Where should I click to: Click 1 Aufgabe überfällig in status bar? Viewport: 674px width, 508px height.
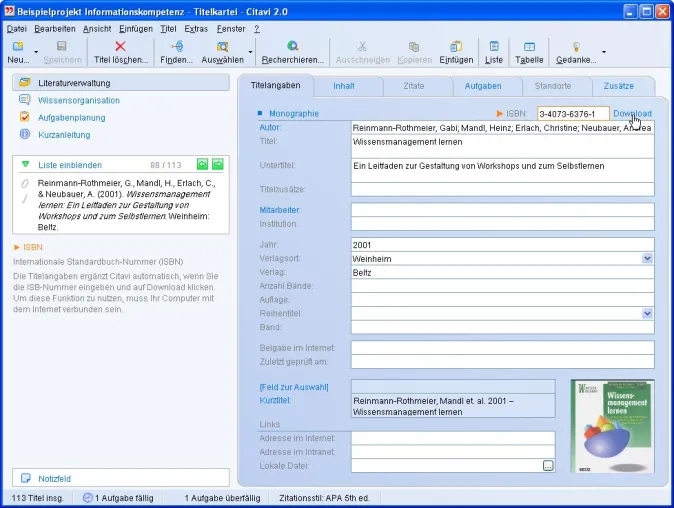tap(222, 498)
